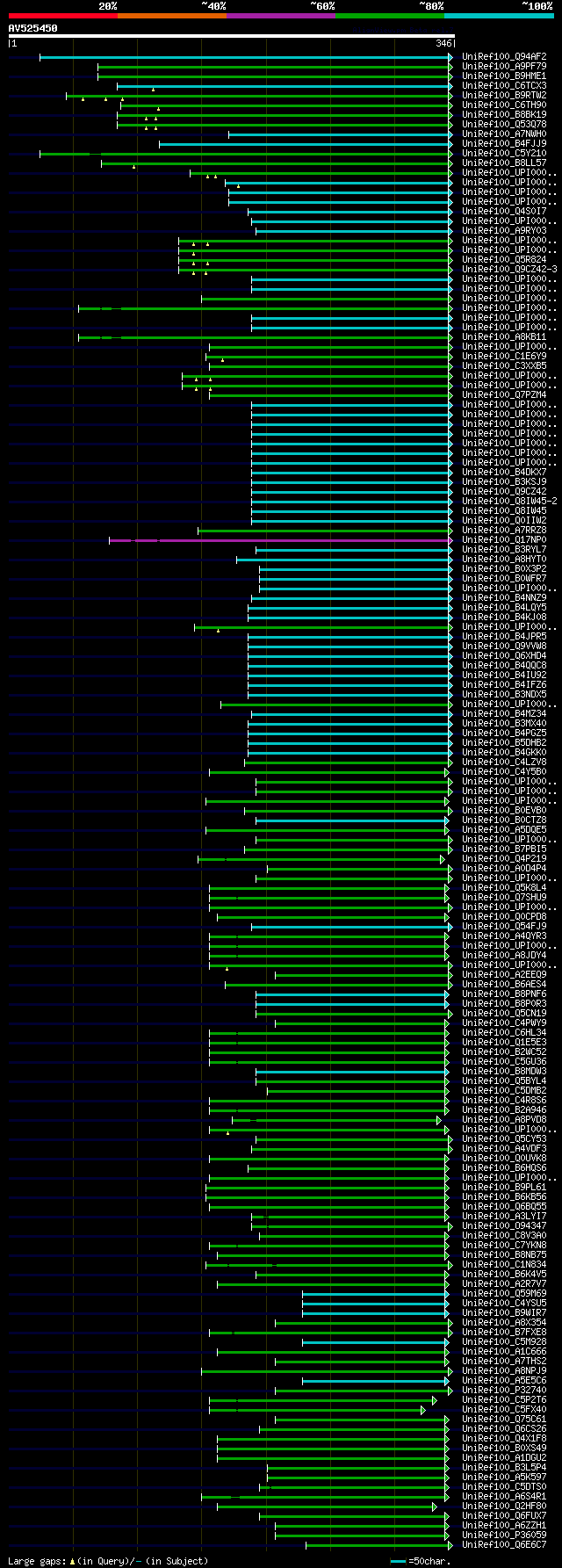Click the purple alignment bar for Q17NP0
Screen dimensions: 562x1568
click(x=279, y=540)
